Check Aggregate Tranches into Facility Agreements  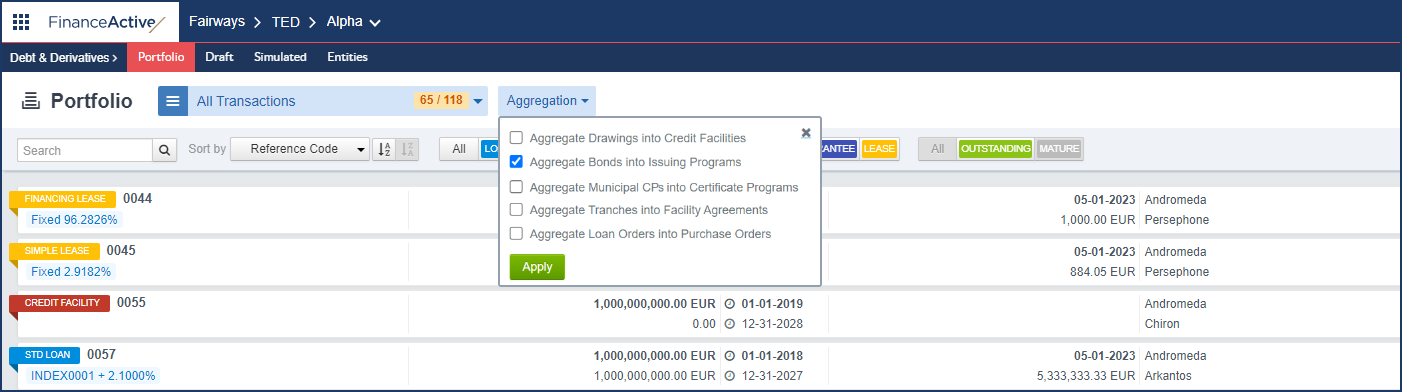pos(516,210)
